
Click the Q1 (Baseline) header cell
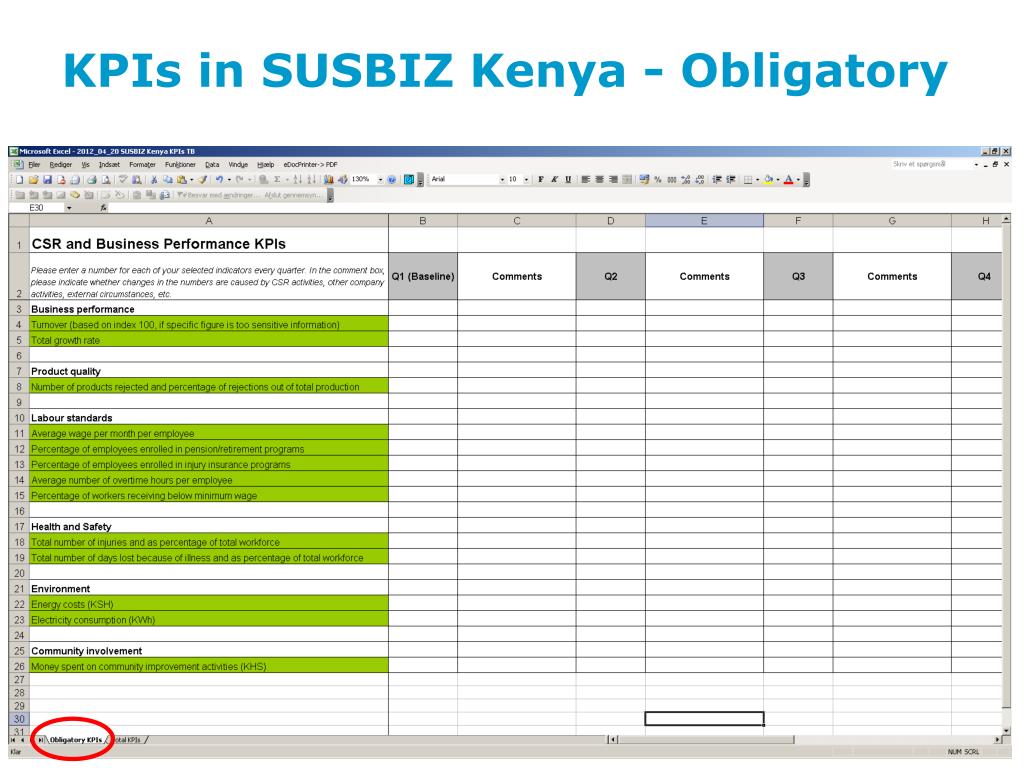point(423,276)
